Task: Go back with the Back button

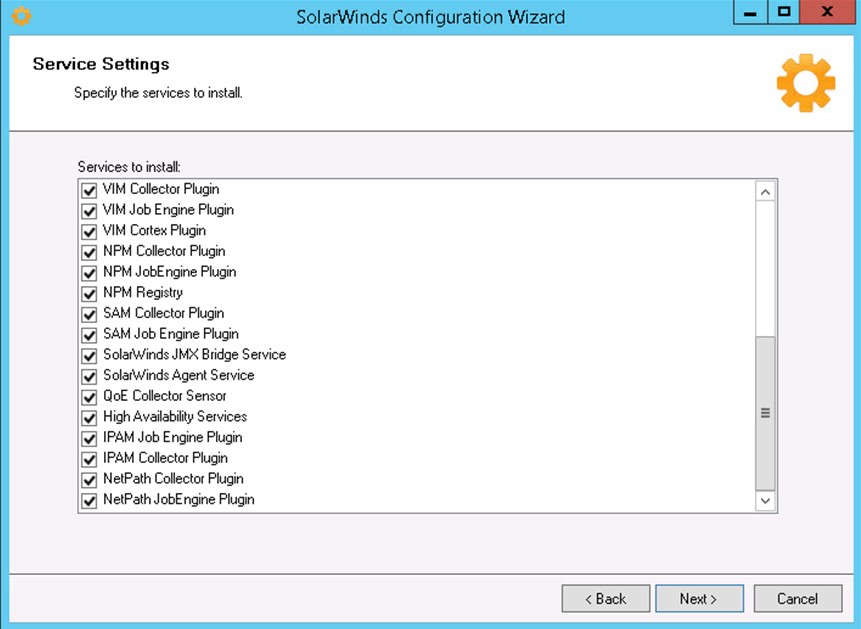Action: (x=606, y=599)
